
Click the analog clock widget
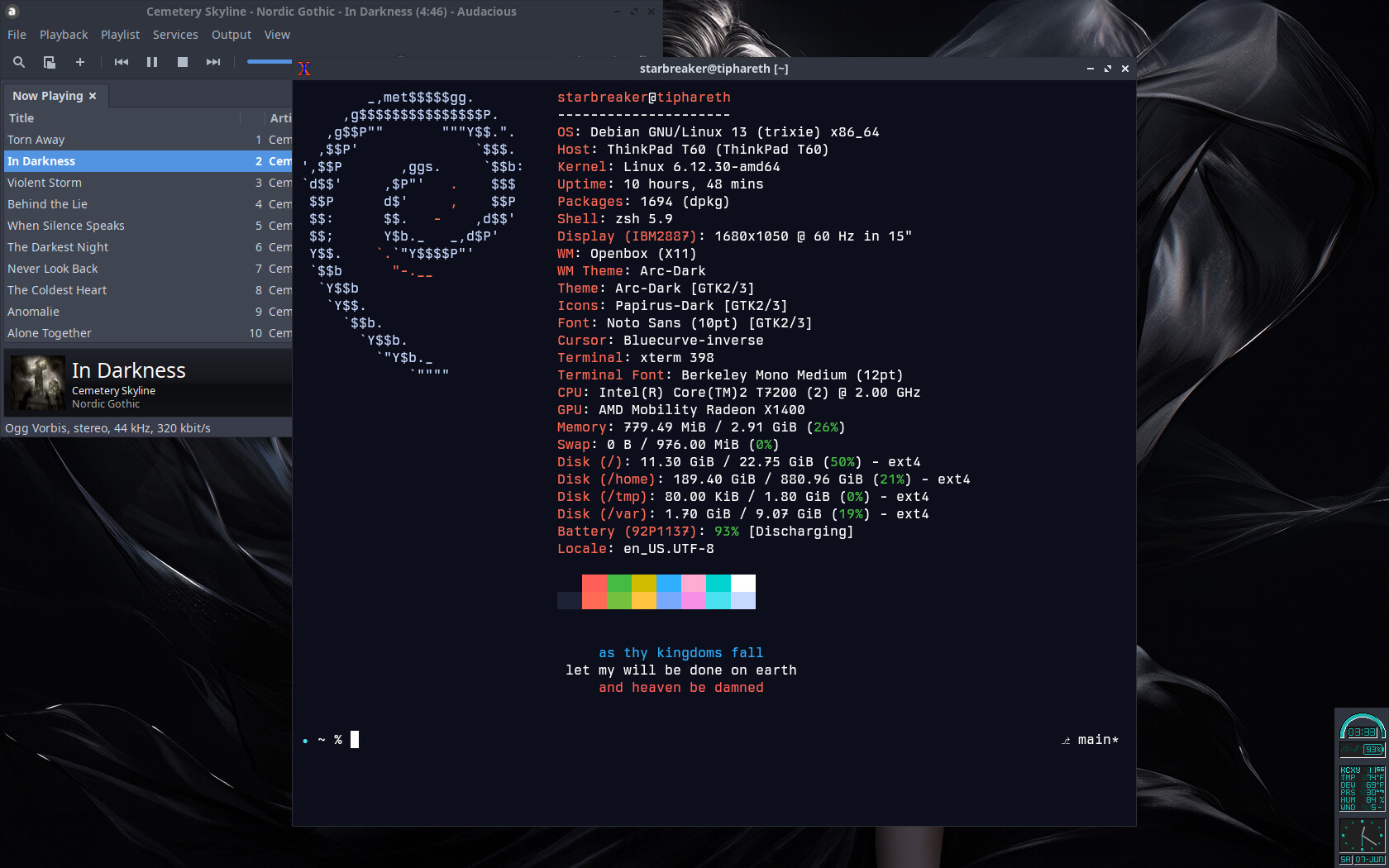(x=1362, y=836)
